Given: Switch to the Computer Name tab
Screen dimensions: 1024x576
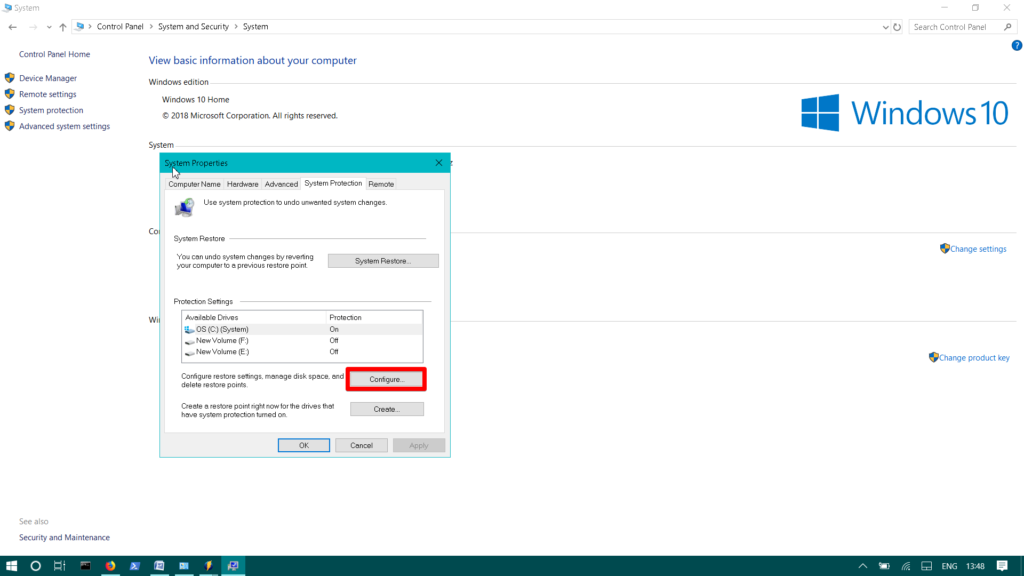Looking at the screenshot, I should click(195, 184).
